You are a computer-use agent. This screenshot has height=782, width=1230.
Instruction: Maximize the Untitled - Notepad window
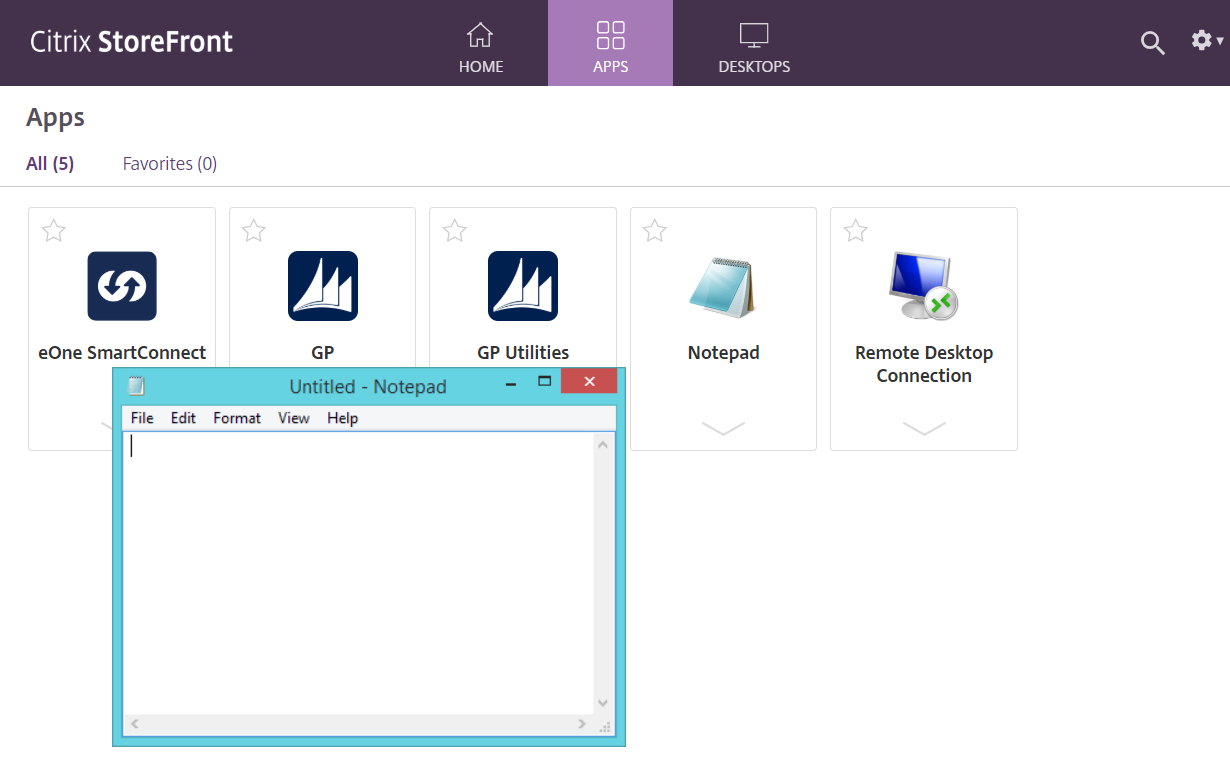pos(545,381)
